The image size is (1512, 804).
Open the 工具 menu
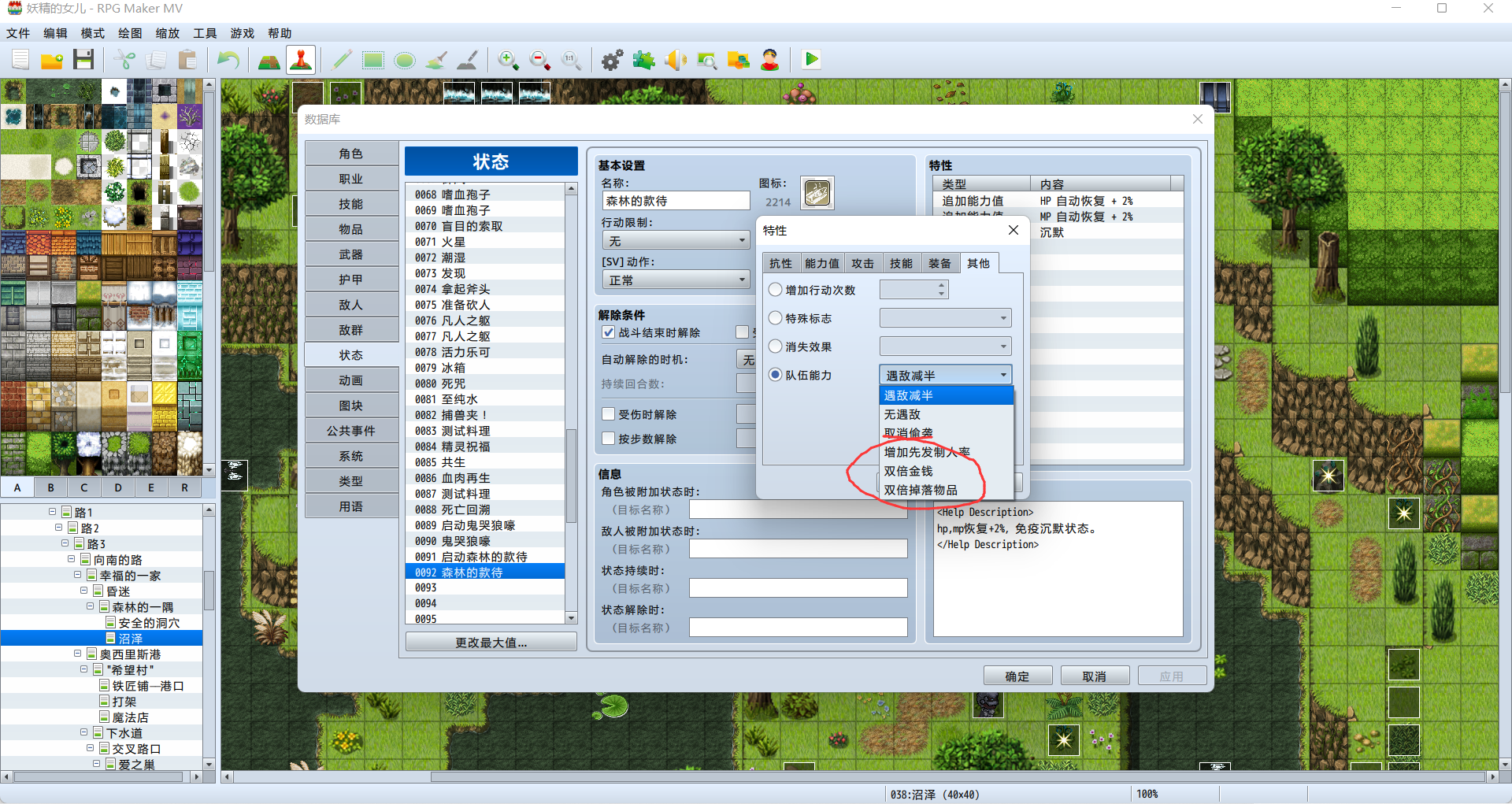[205, 33]
